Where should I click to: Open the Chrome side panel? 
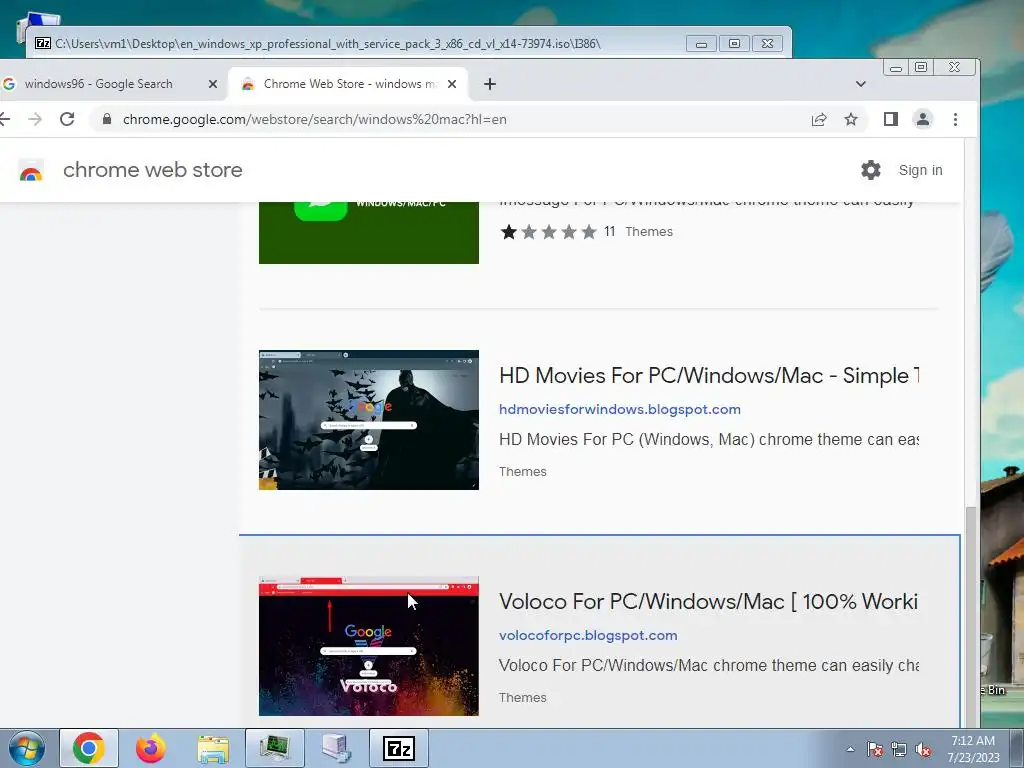pos(891,119)
